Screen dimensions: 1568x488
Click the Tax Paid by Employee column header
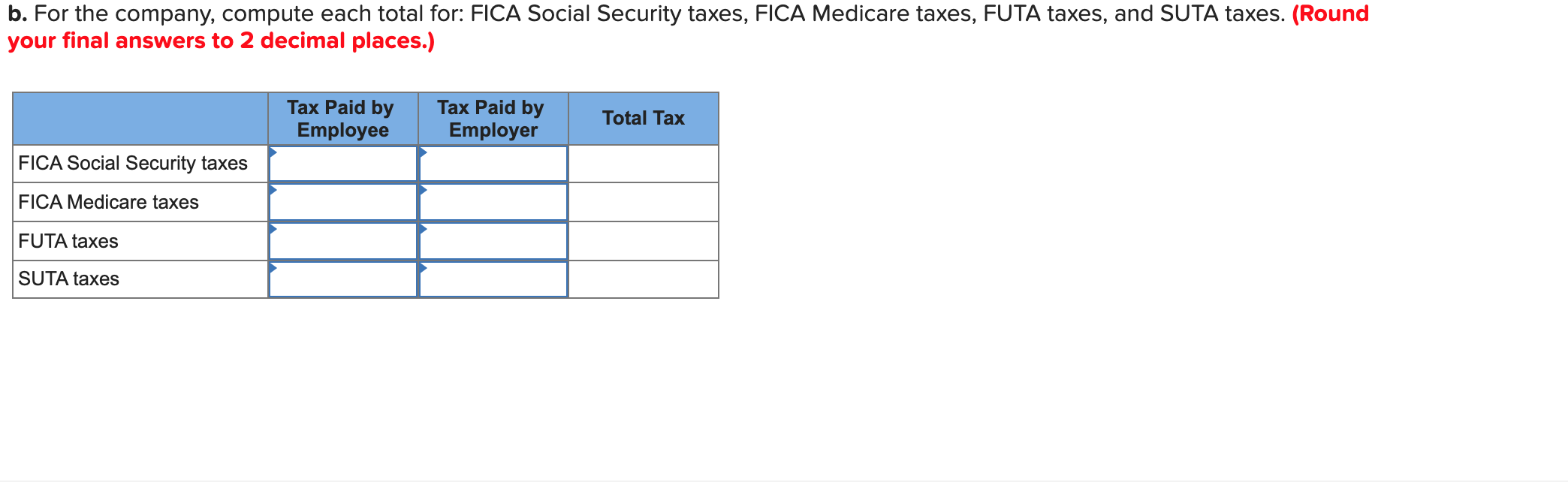point(342,118)
